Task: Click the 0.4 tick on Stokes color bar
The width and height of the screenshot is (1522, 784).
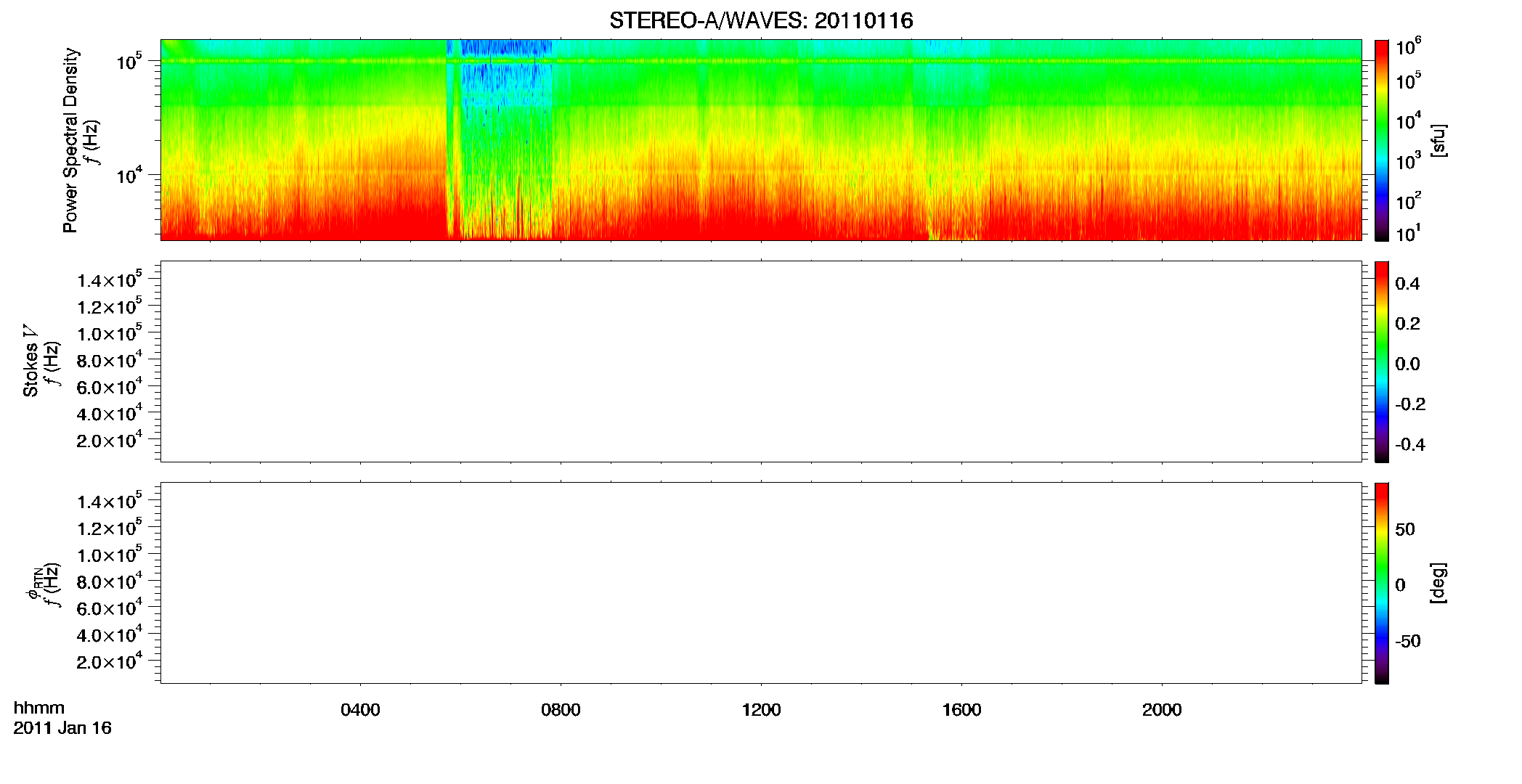Action: pos(1407,284)
